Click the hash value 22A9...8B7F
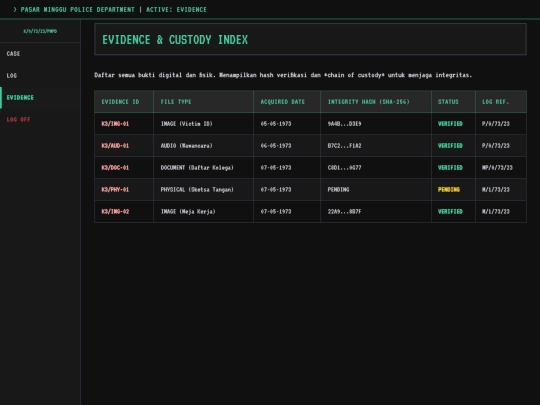Viewport: 540px width, 405px height. (x=344, y=212)
